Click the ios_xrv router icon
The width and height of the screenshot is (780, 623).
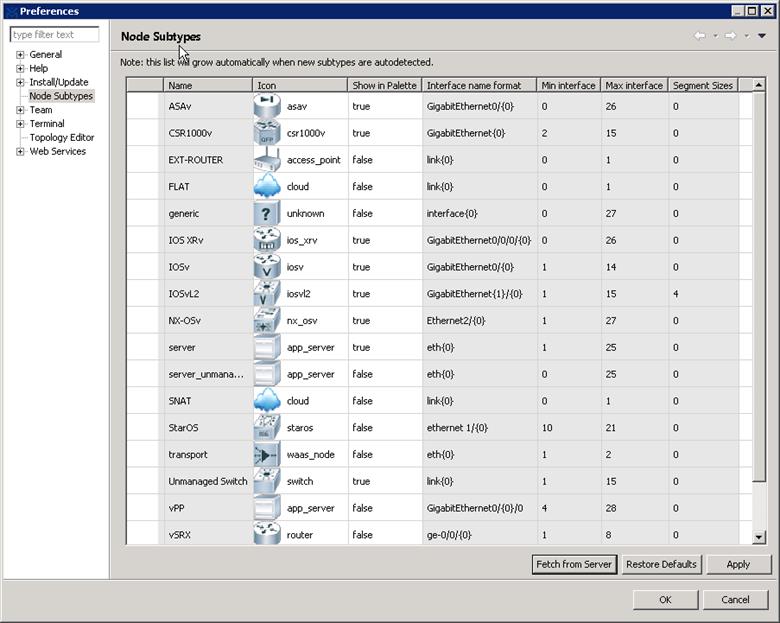[x=267, y=240]
